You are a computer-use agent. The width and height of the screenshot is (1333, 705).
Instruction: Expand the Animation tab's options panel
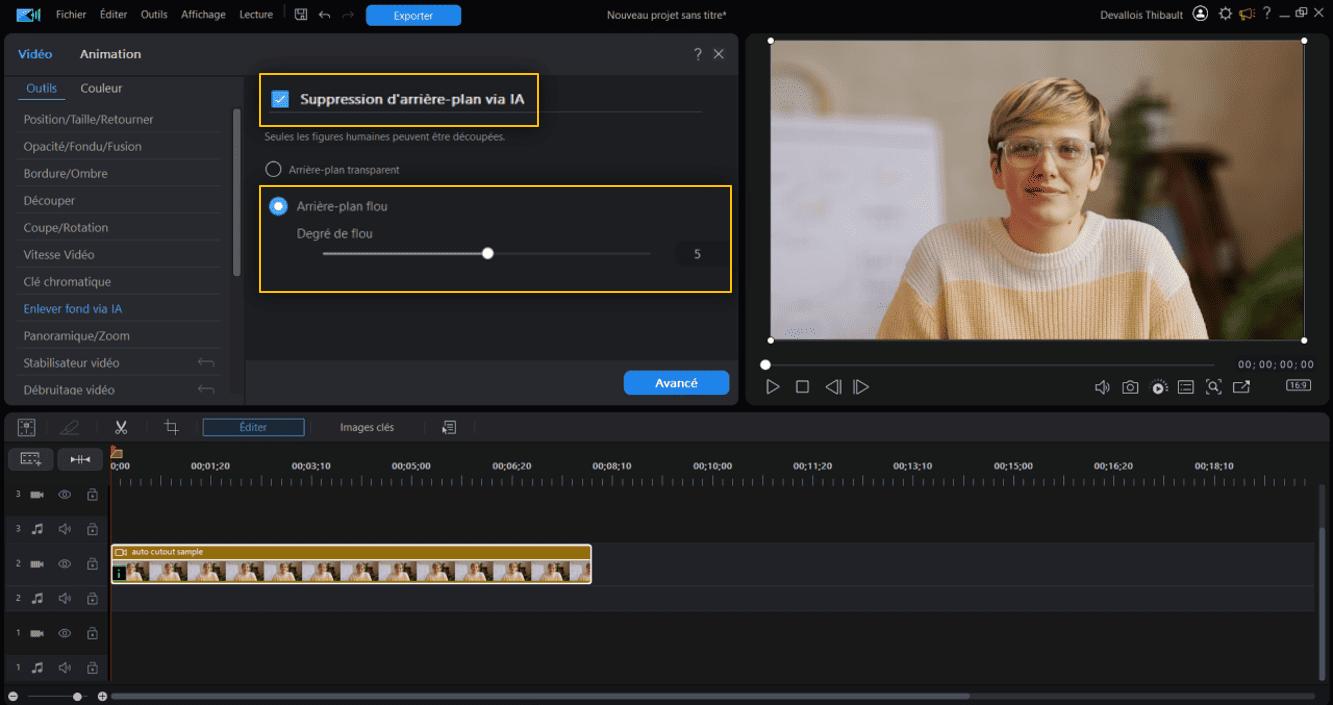point(110,54)
